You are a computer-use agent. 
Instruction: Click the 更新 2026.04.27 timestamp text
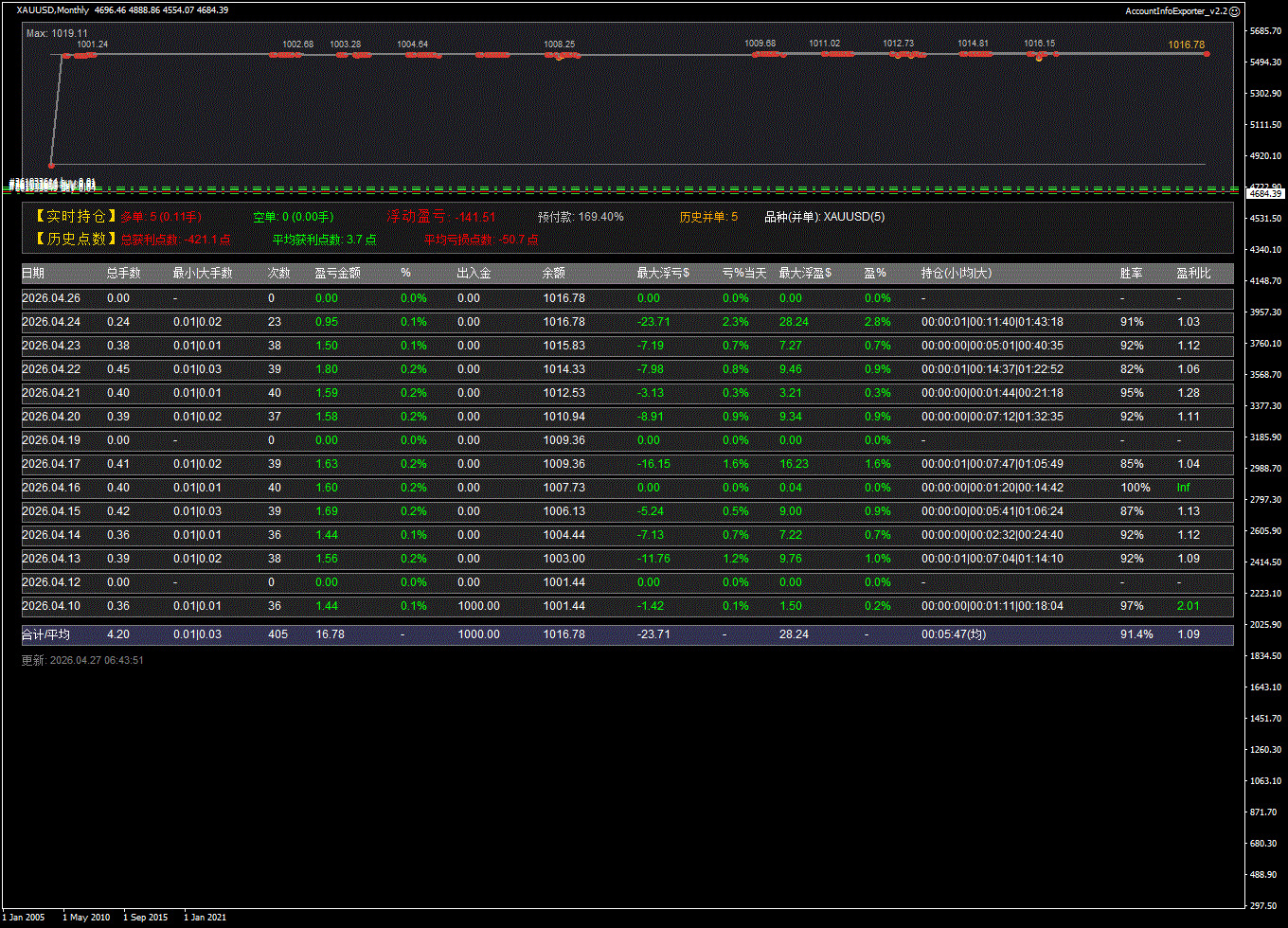pos(82,660)
